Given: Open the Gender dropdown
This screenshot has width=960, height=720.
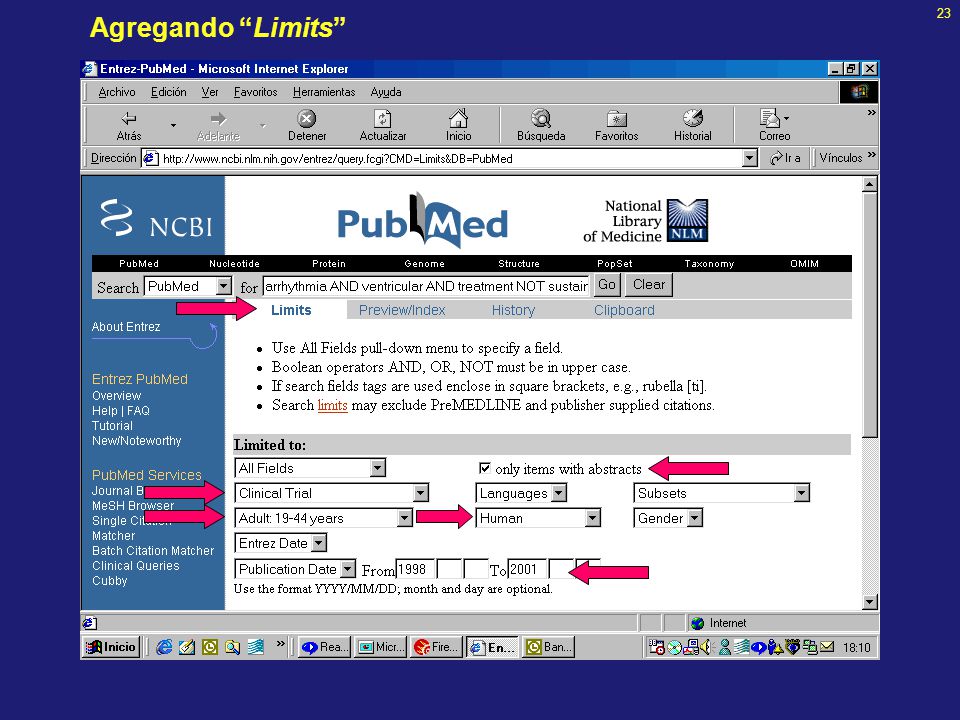Looking at the screenshot, I should 667,519.
